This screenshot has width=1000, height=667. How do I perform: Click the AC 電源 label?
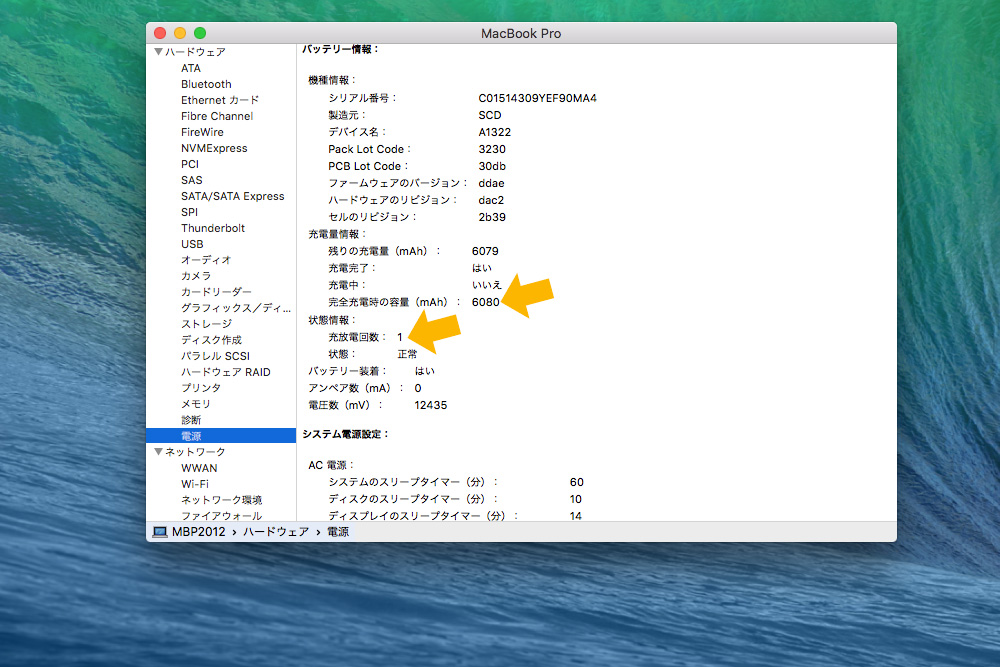click(331, 465)
